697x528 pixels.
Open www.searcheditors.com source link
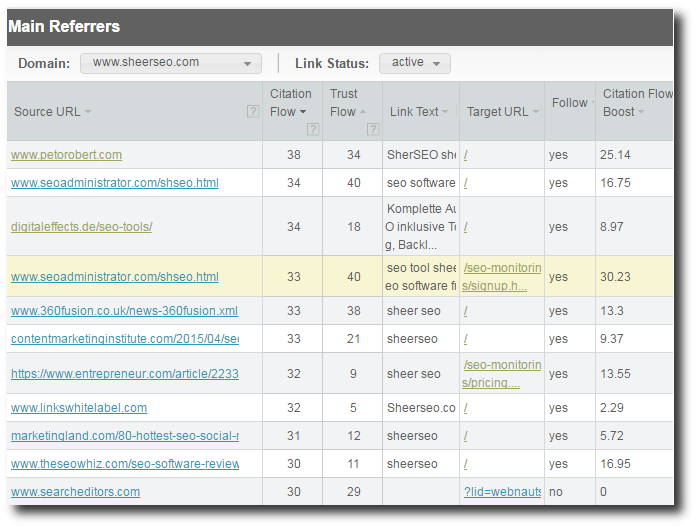[x=76, y=492]
